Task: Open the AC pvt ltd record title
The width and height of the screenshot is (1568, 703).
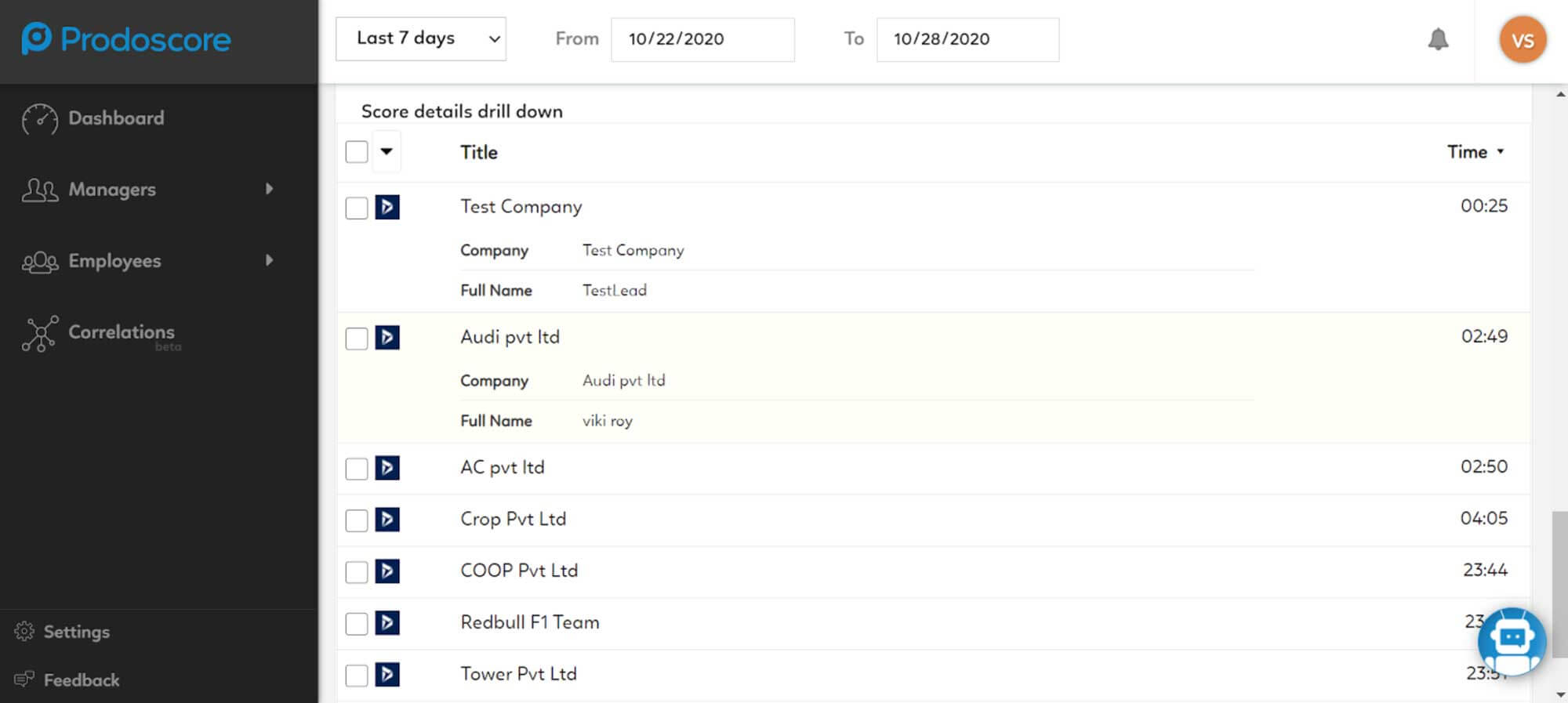Action: (503, 467)
